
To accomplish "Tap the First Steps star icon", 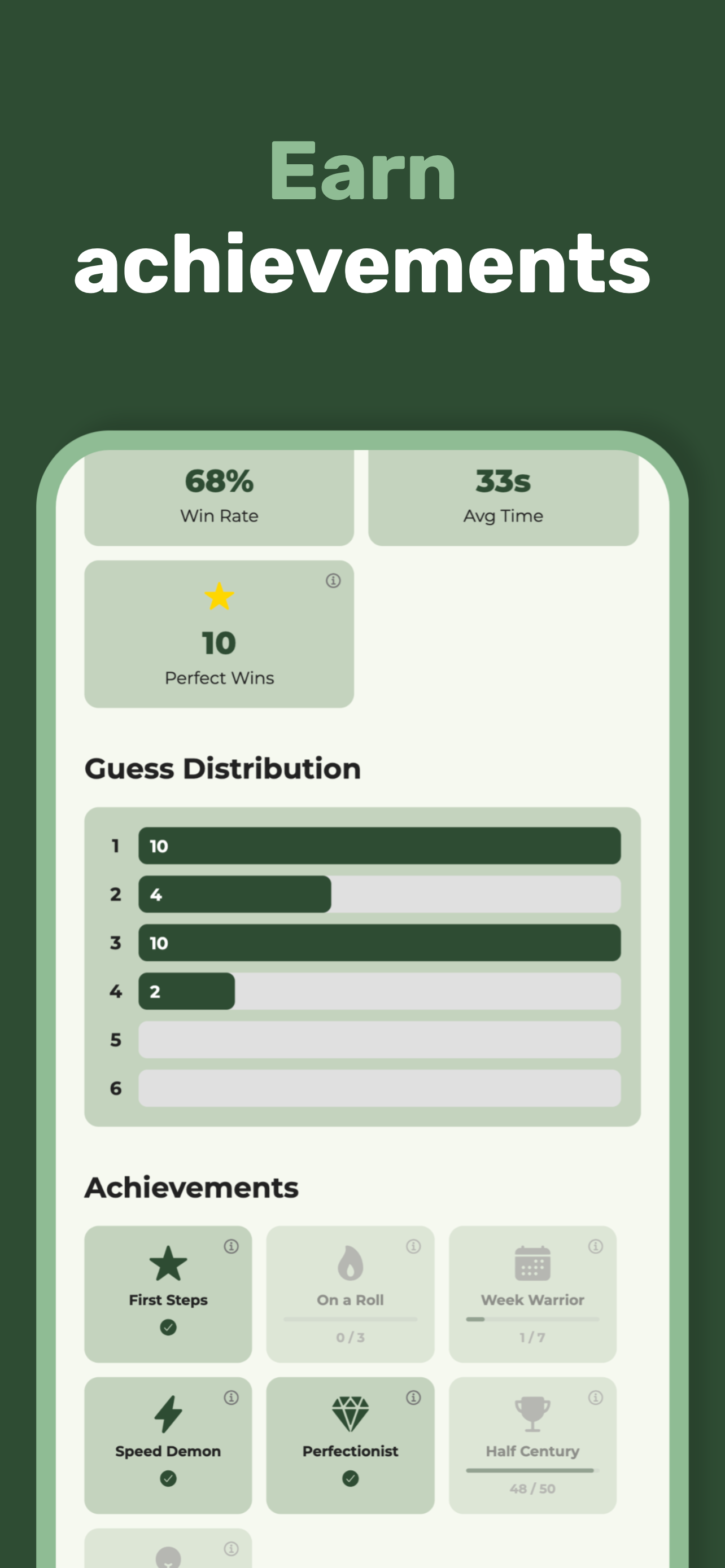I will tap(168, 1263).
